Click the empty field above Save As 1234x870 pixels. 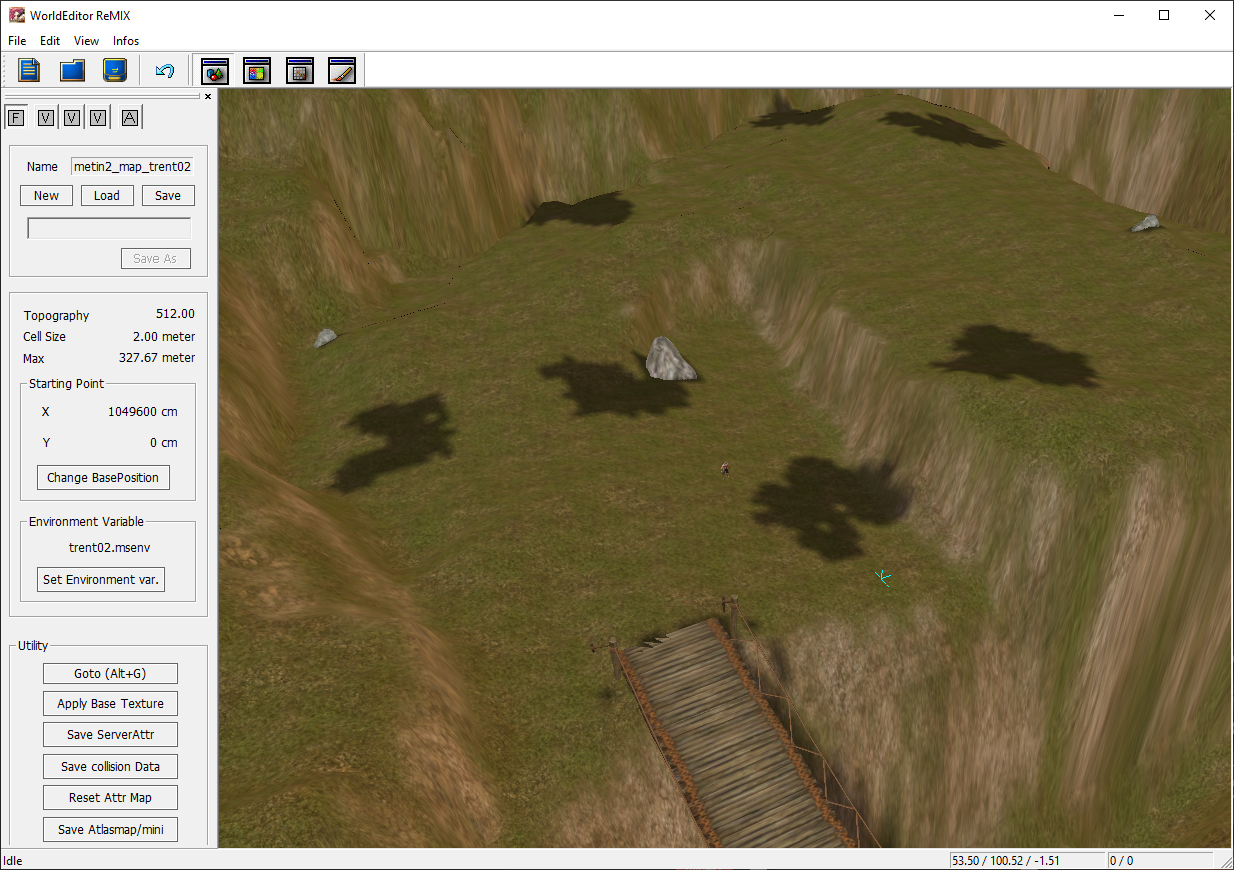(109, 228)
